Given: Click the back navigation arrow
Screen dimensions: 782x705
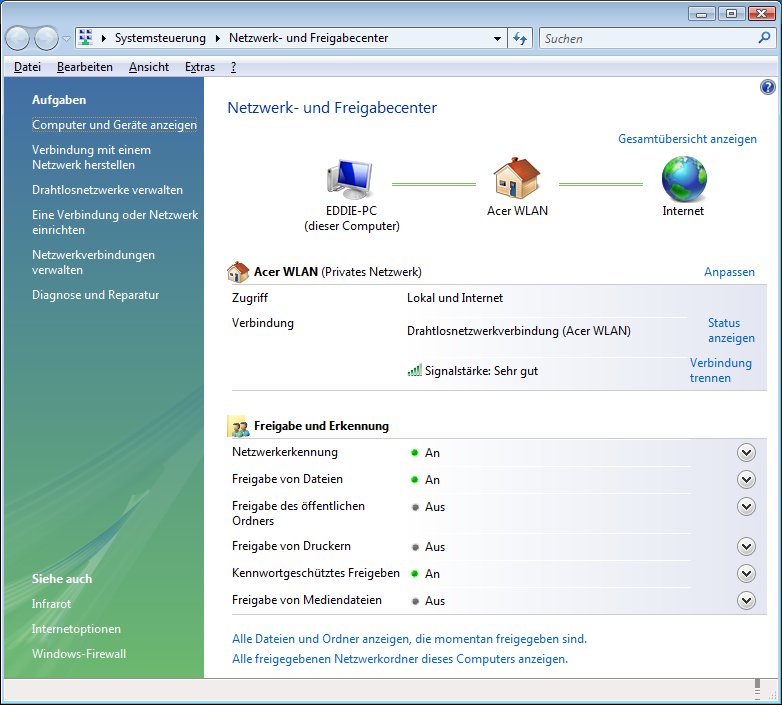Looking at the screenshot, I should pyautogui.click(x=19, y=39).
